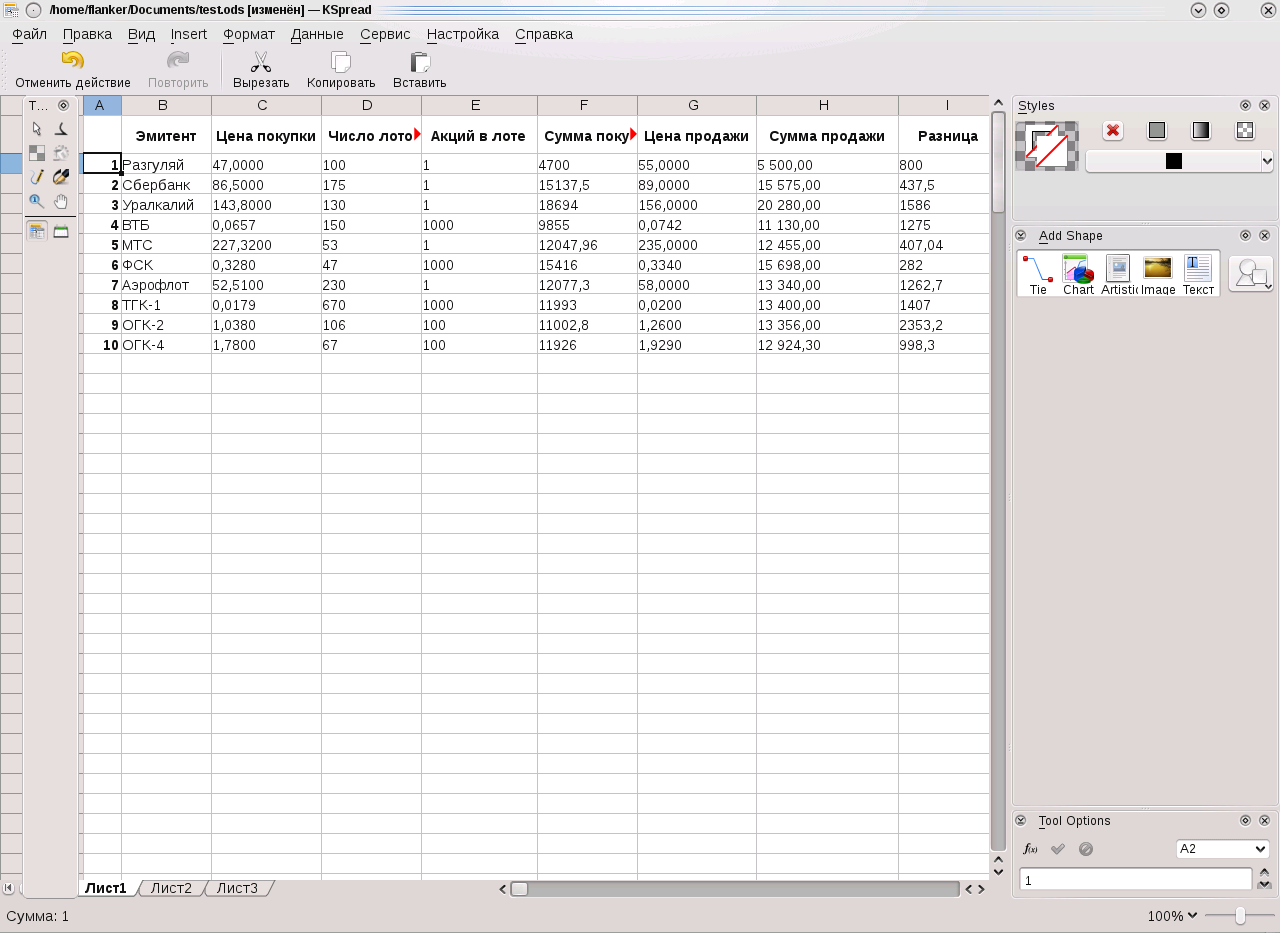Image resolution: width=1280 pixels, height=933 pixels.
Task: Open the Файл menu
Action: [x=29, y=34]
